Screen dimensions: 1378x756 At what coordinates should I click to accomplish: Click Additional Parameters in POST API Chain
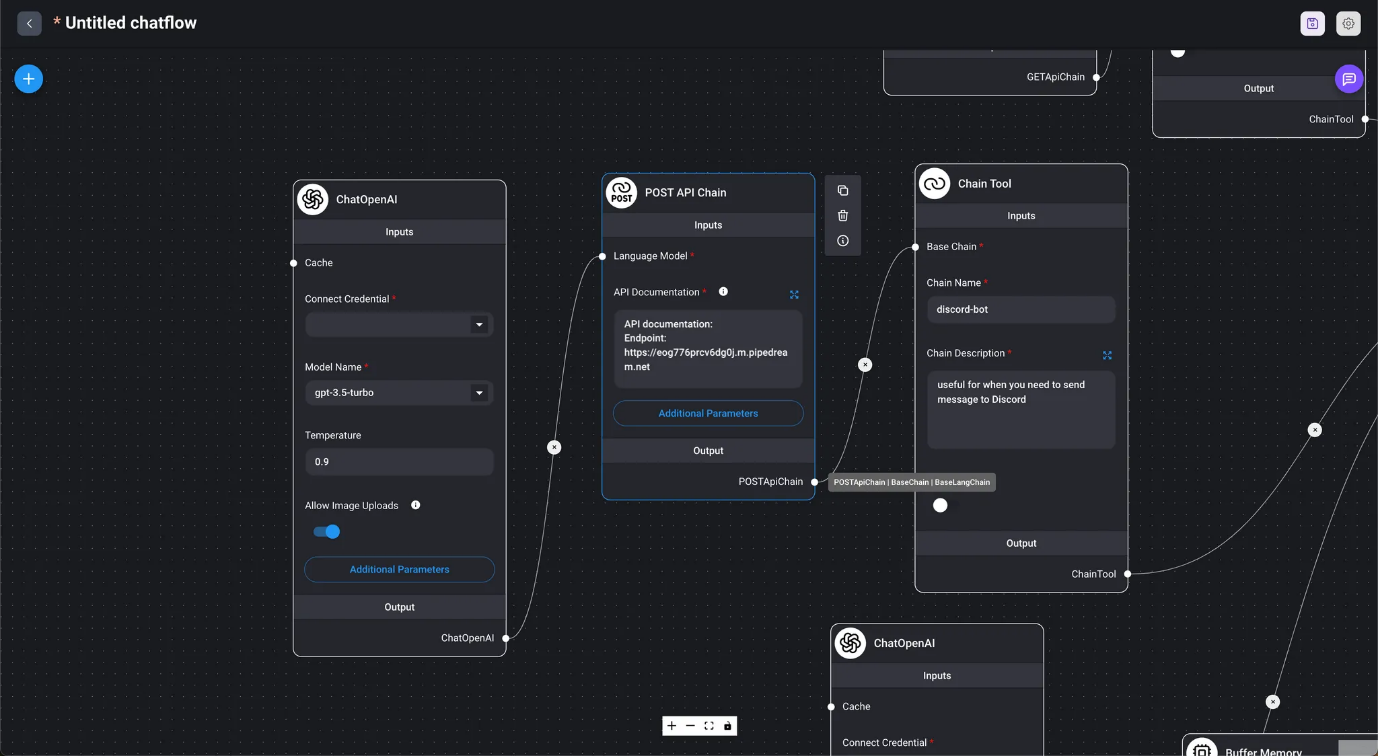pyautogui.click(x=708, y=414)
